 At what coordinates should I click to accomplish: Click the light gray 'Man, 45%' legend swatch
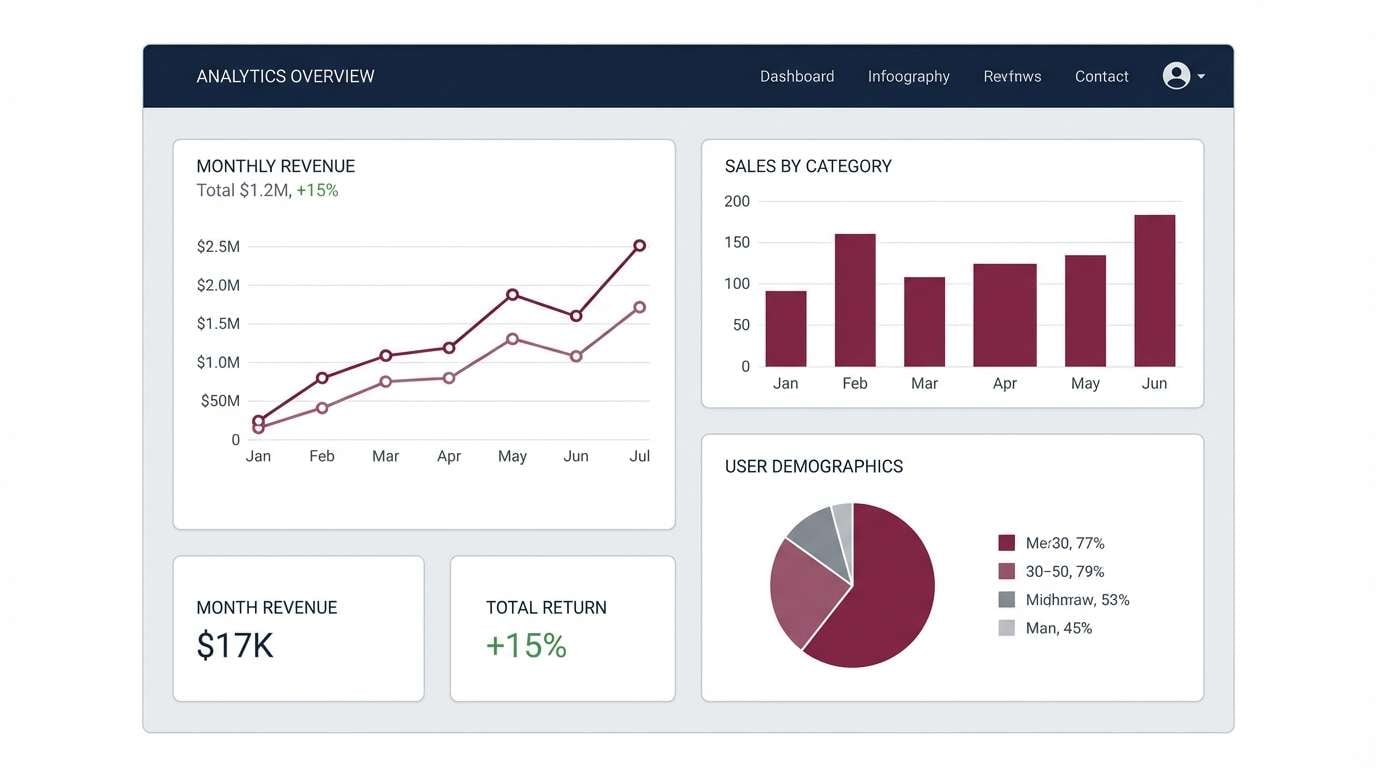pos(1005,627)
